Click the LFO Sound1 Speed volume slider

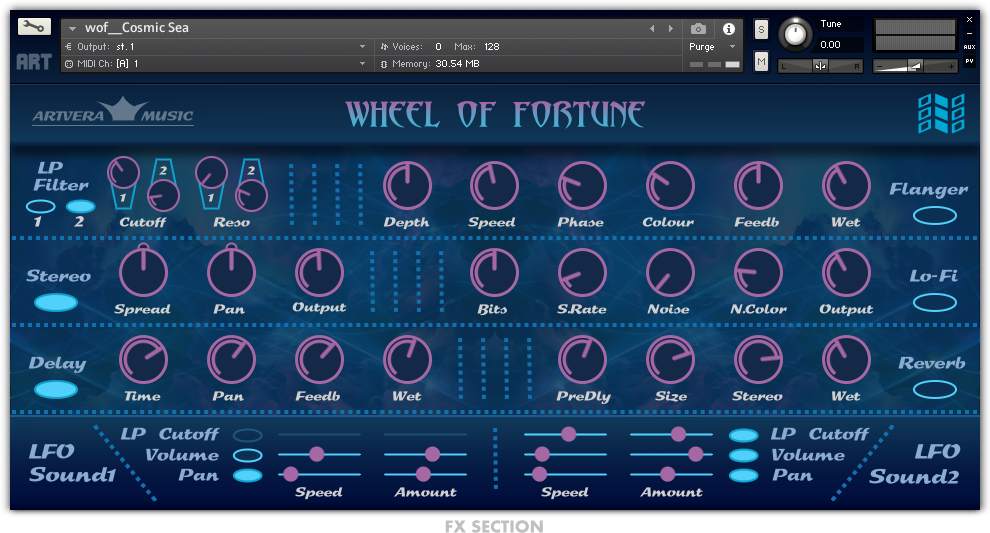click(317, 454)
